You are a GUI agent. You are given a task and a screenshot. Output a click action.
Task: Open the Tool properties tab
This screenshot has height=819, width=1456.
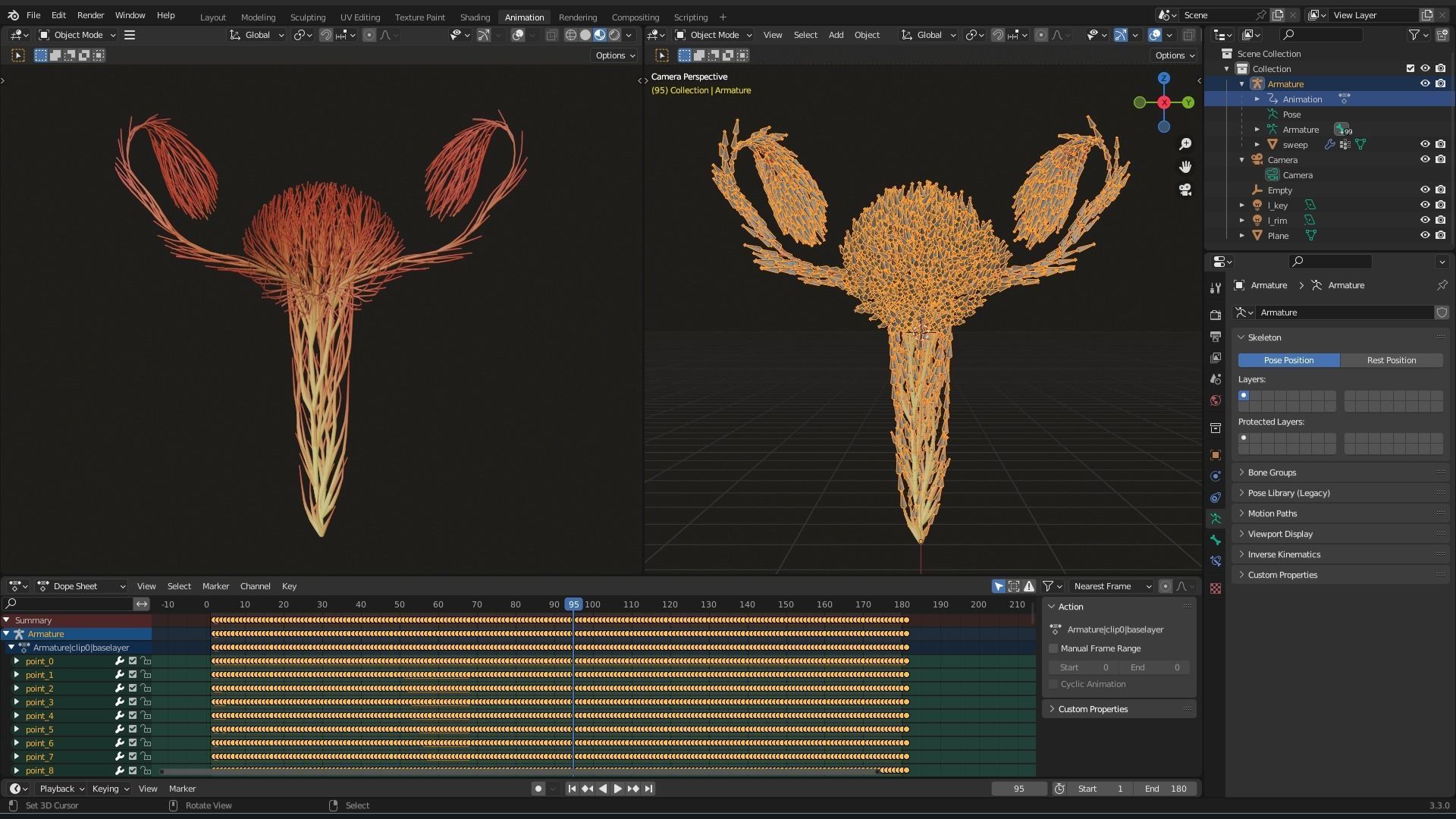(1216, 287)
